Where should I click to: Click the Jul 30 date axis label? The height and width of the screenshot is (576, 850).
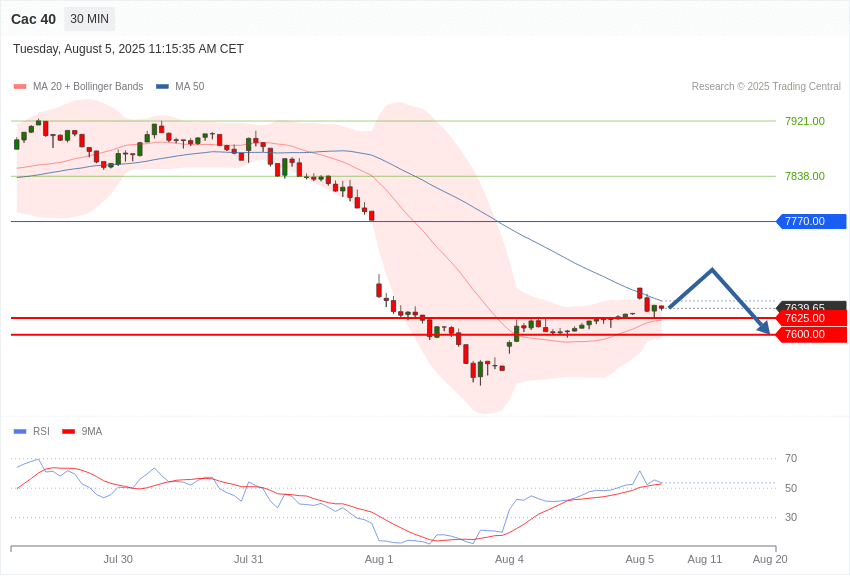[118, 560]
